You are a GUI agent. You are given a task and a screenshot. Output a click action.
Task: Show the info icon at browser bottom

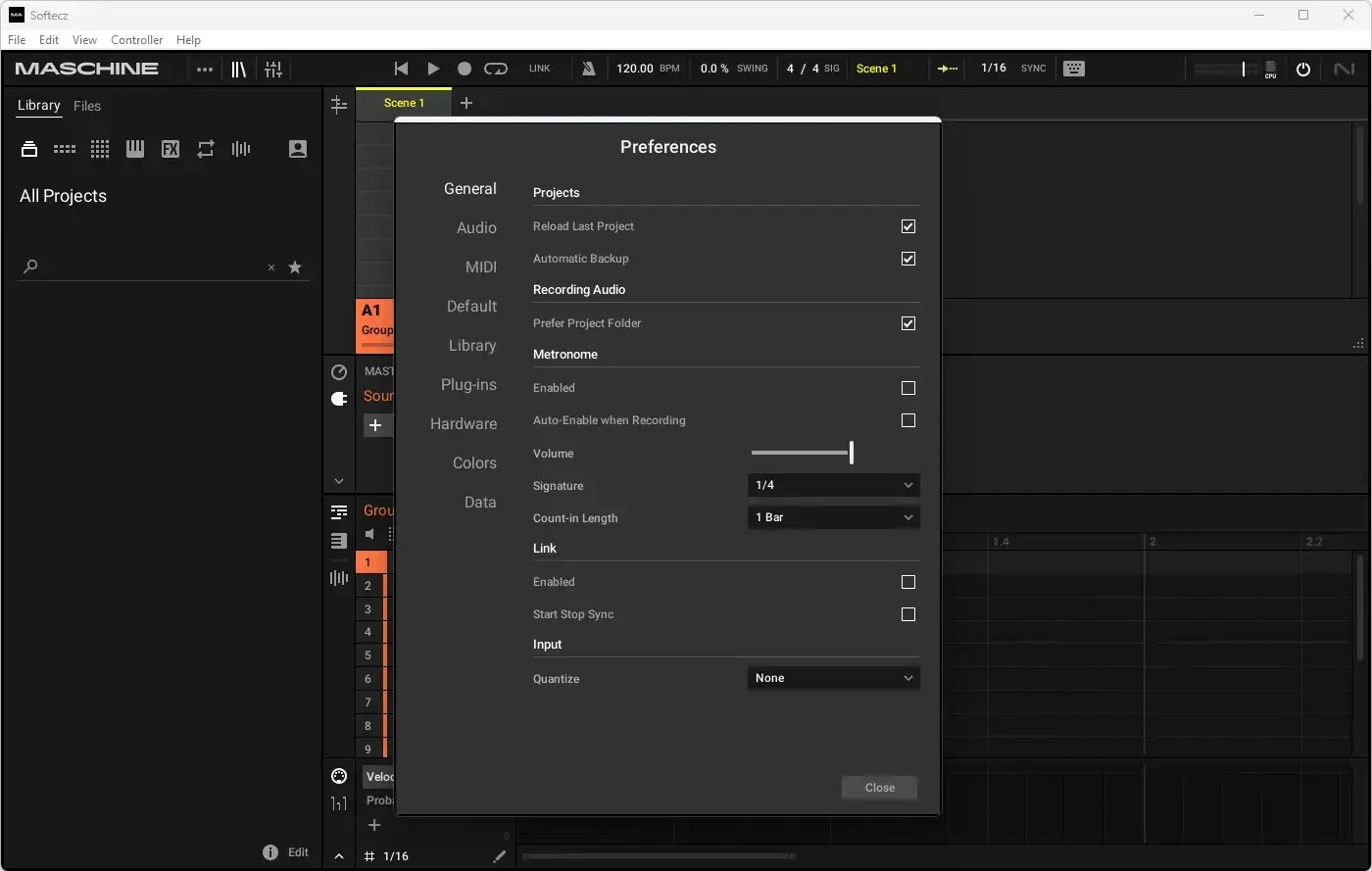tap(270, 852)
